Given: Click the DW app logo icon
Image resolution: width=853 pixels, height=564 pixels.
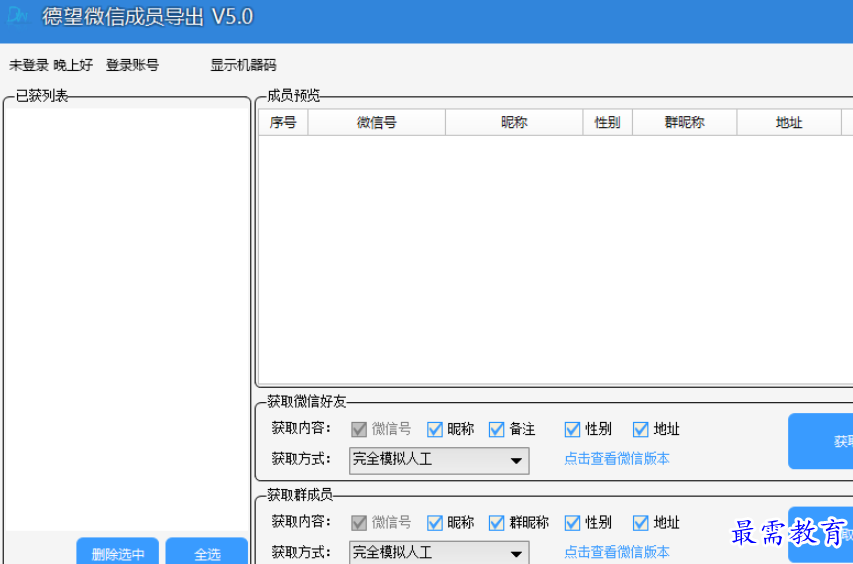Looking at the screenshot, I should (17, 16).
